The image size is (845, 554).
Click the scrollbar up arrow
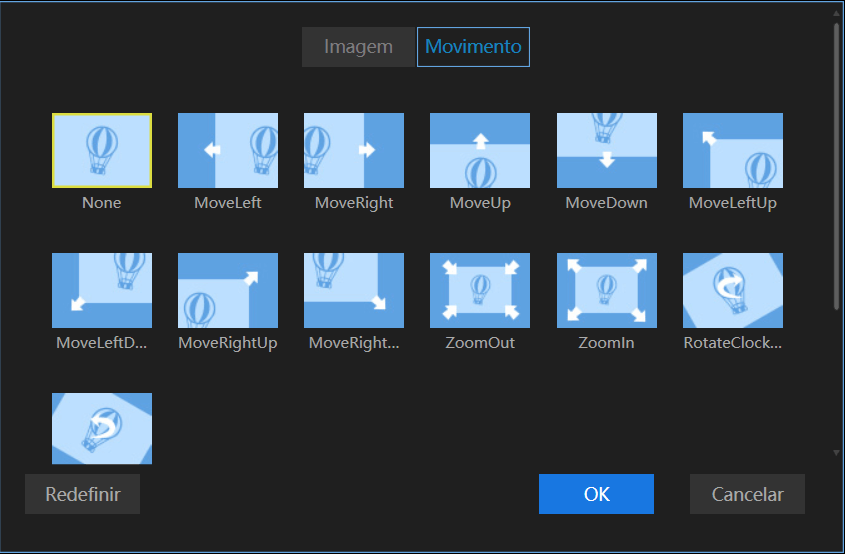click(837, 13)
